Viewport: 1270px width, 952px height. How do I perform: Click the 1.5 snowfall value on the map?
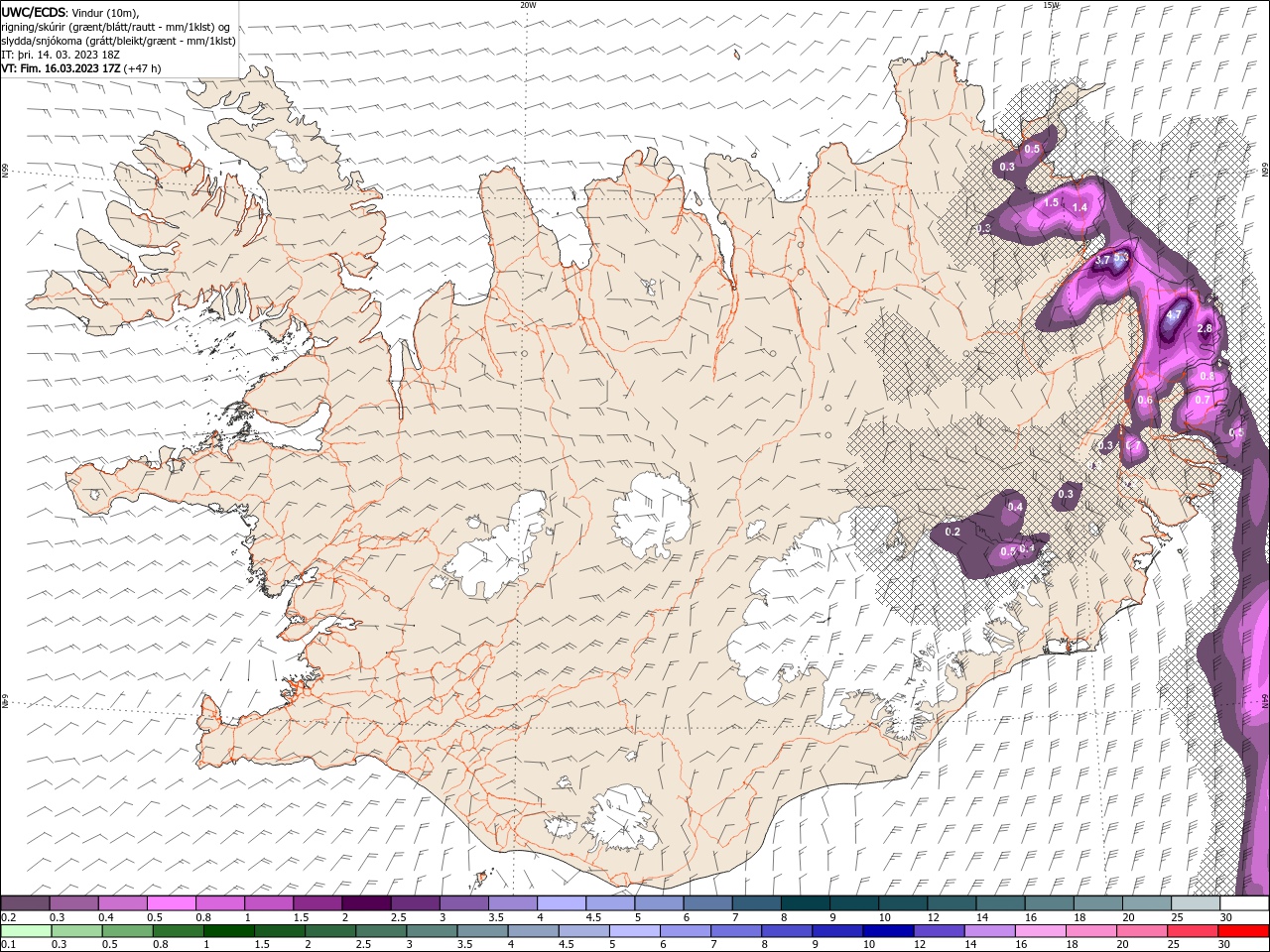(x=1052, y=202)
